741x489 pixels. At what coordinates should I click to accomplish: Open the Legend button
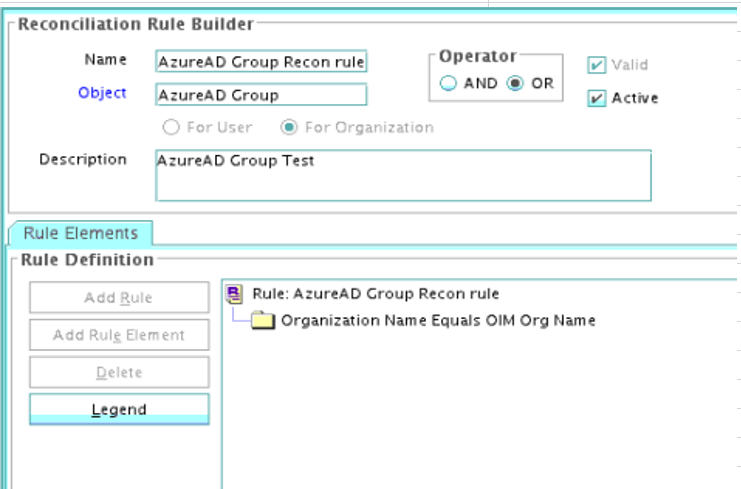[119, 409]
